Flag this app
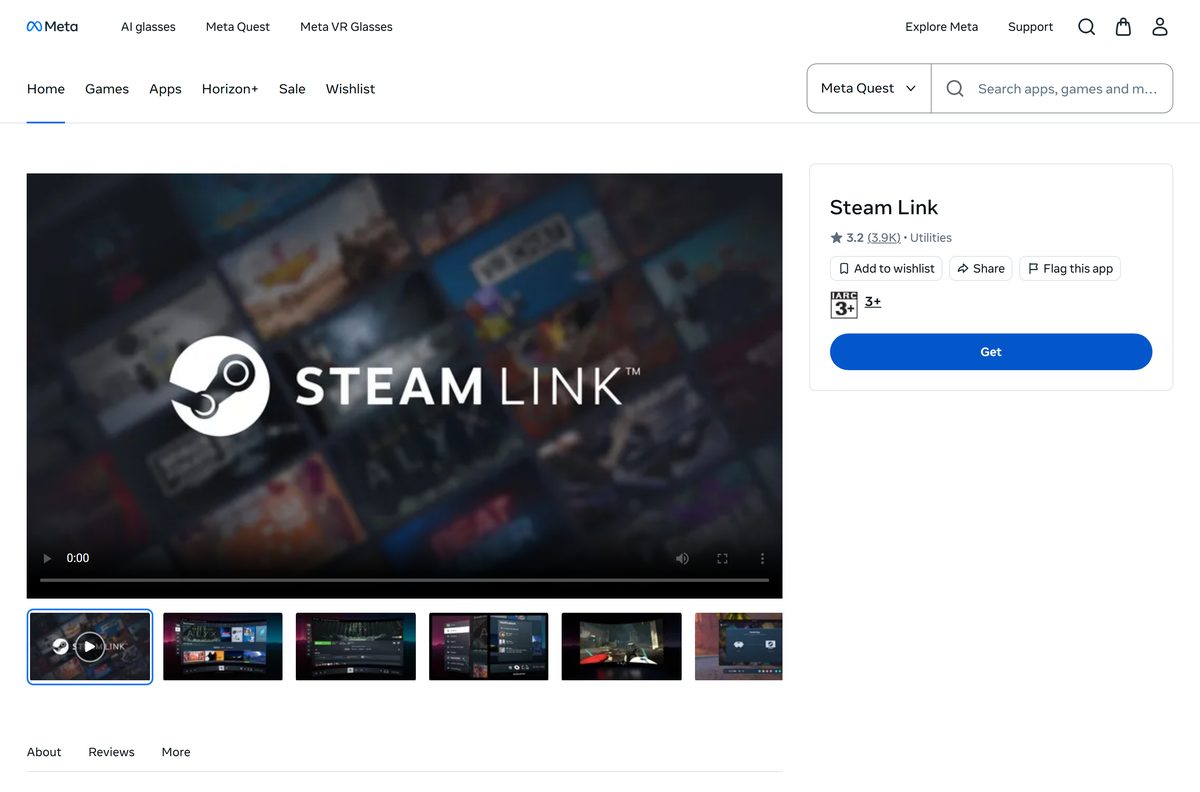The width and height of the screenshot is (1200, 792). click(x=1070, y=269)
